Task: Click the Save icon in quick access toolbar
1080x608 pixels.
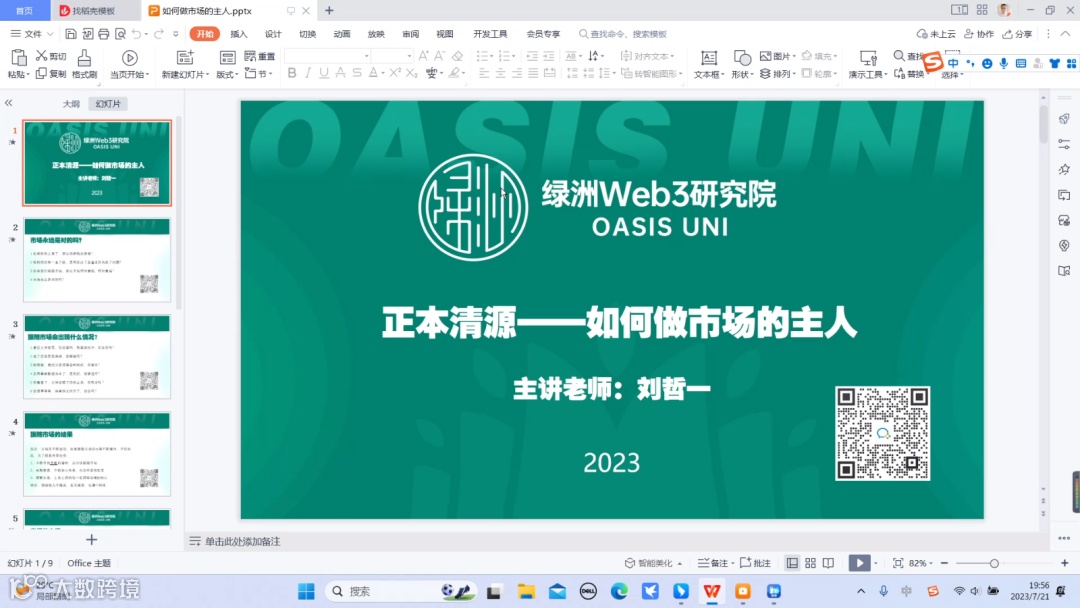Action: click(70, 34)
